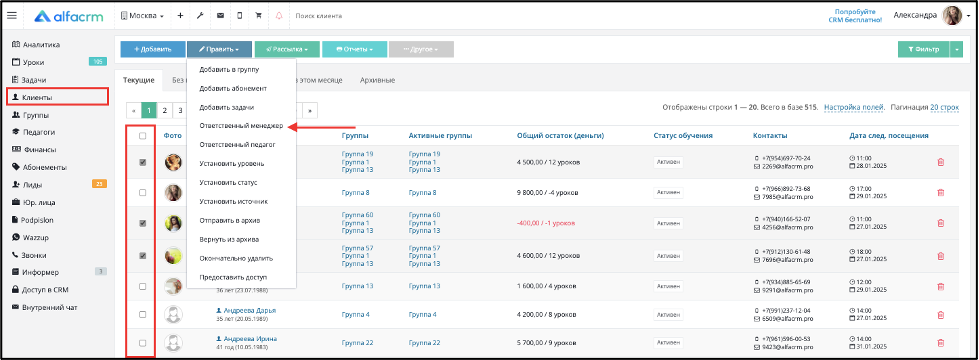979x360 pixels.
Task: Open the Рассылка dropdown button
Action: tap(287, 49)
